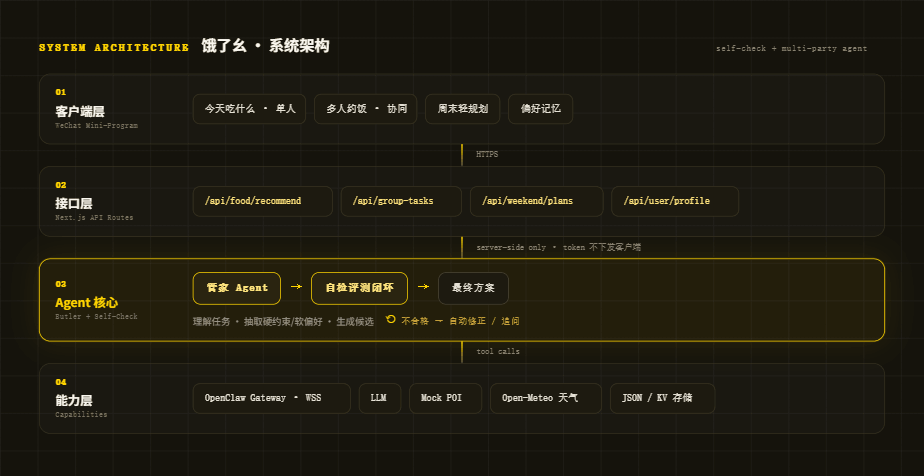Click the /api/group-tasks route chip
The image size is (924, 476).
[401, 201]
